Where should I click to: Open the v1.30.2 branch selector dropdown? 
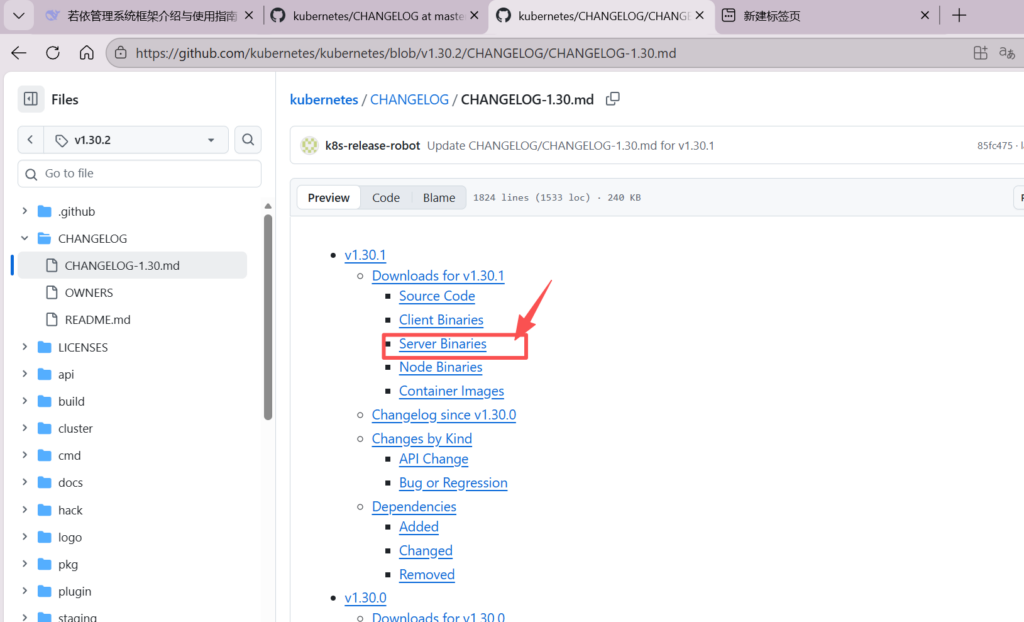coord(136,140)
